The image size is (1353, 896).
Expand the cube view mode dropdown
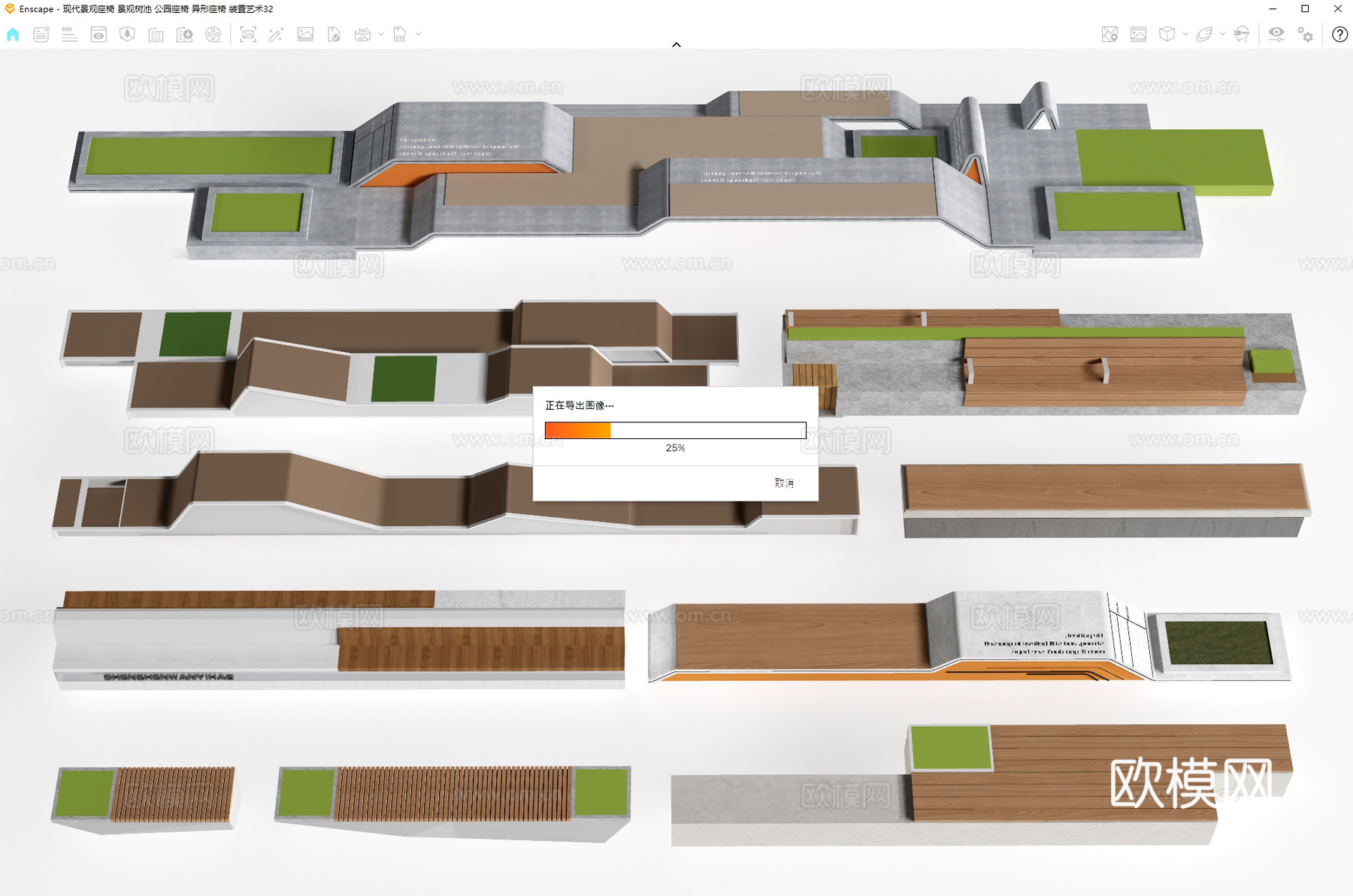point(1185,35)
